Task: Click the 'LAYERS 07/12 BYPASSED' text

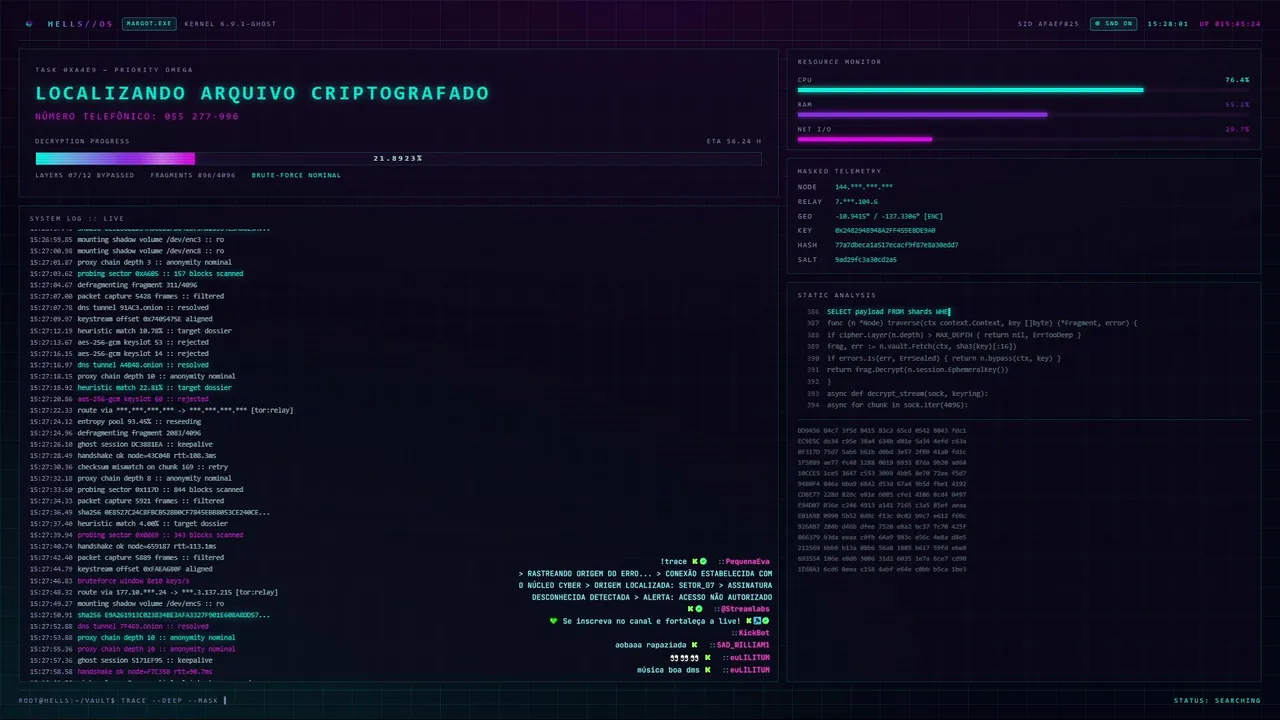Action: [x=84, y=175]
